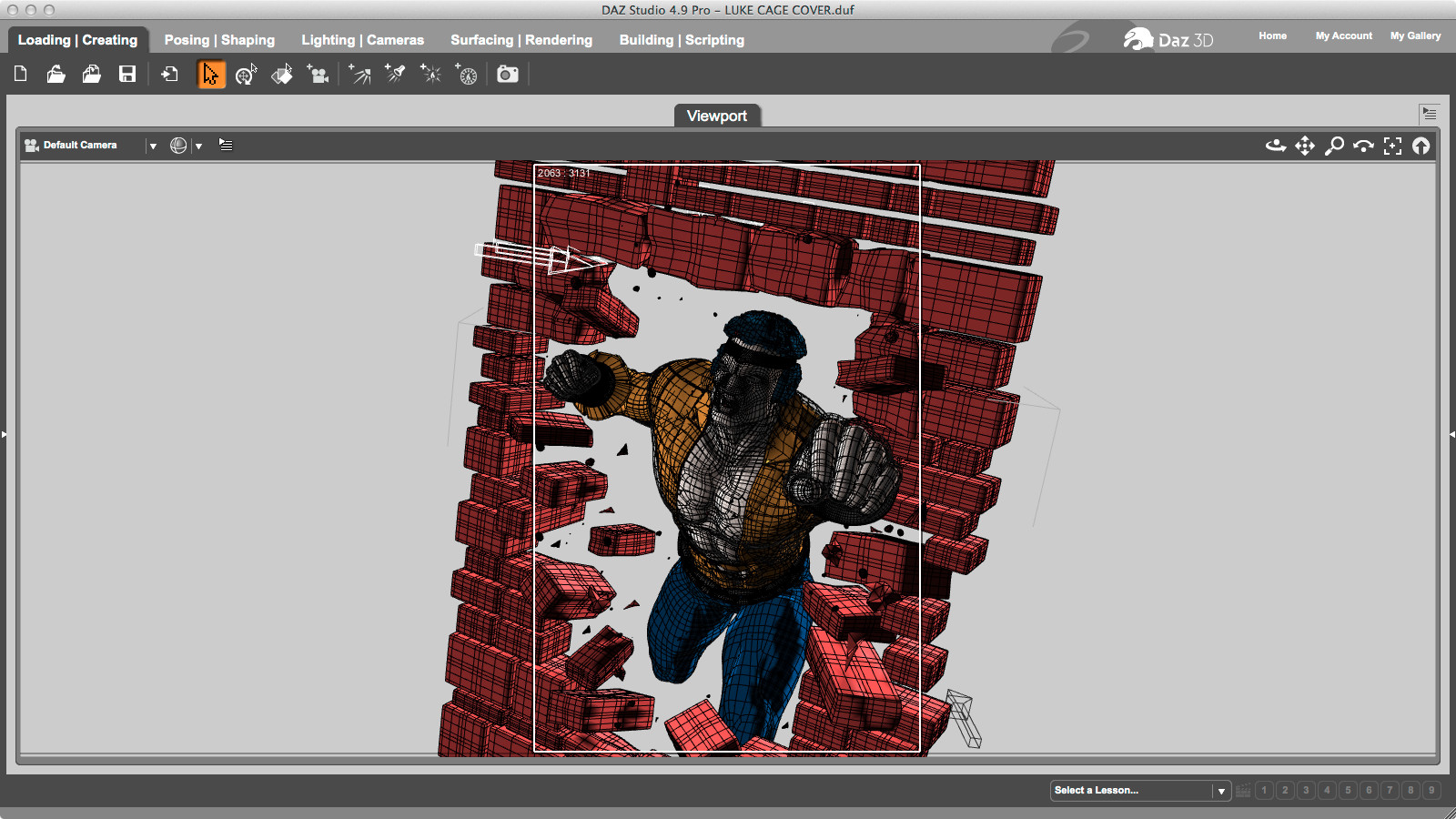
Task: Add a new distant light
Action: click(360, 75)
